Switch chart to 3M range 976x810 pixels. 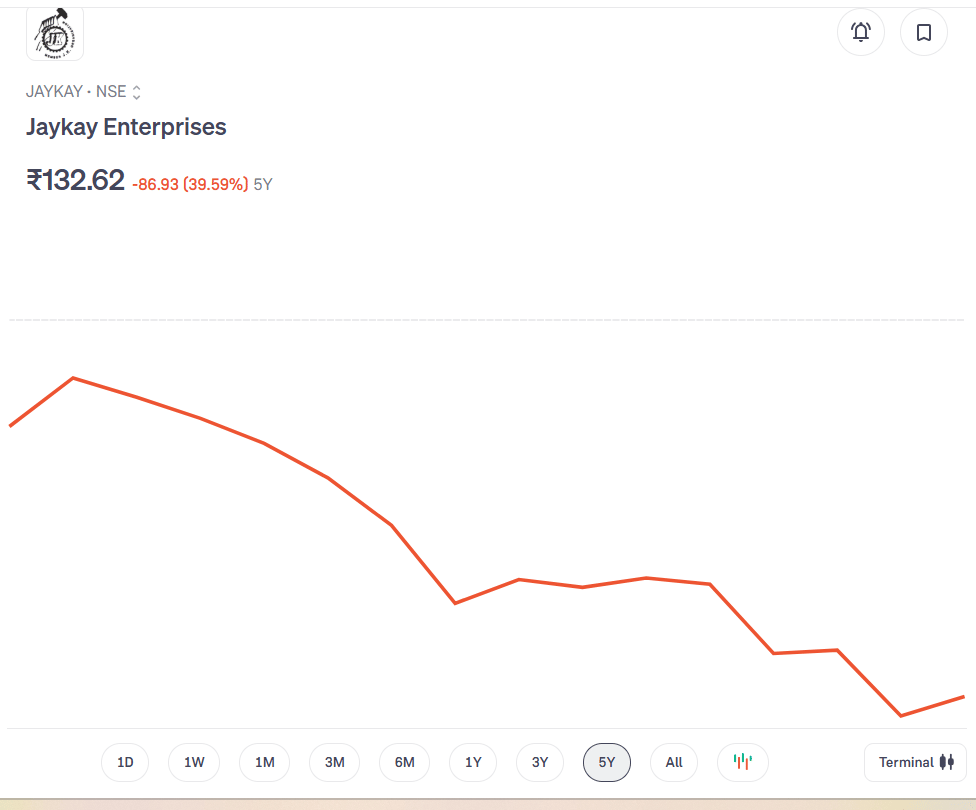click(x=334, y=762)
